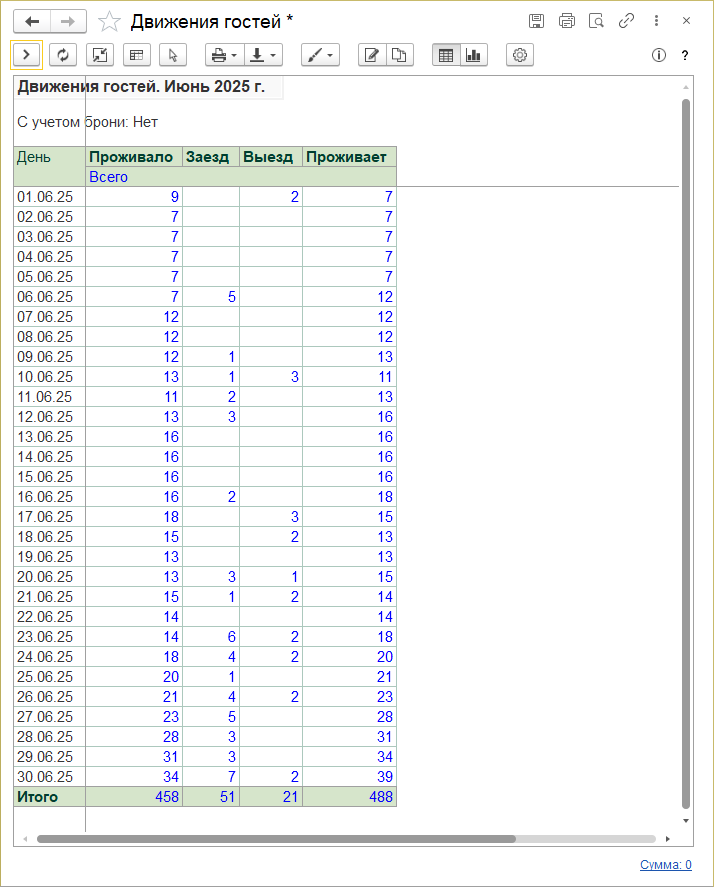
Task: Go back with the left arrow button
Action: tap(32, 21)
